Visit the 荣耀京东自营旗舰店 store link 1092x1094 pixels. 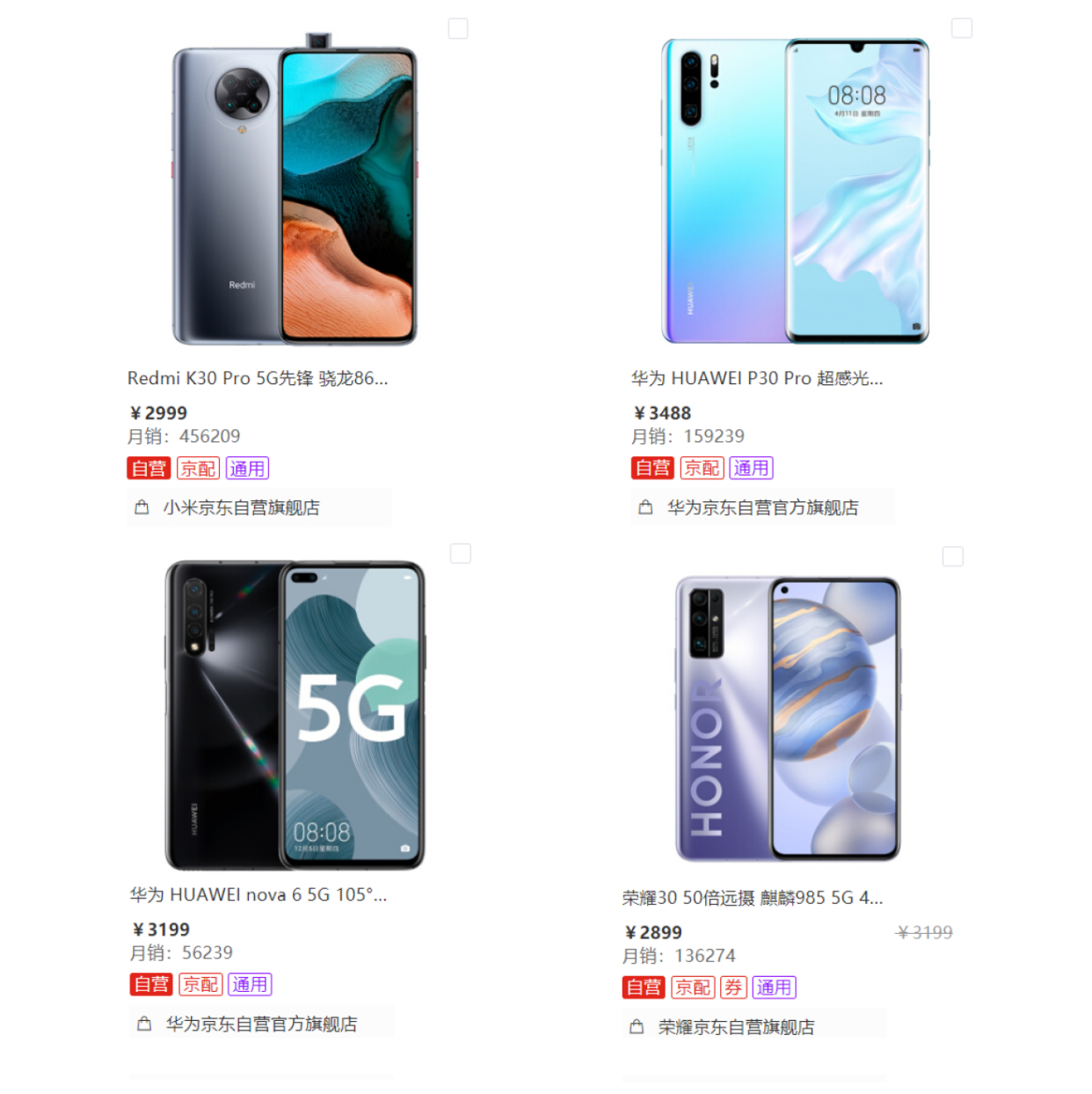[x=736, y=1026]
